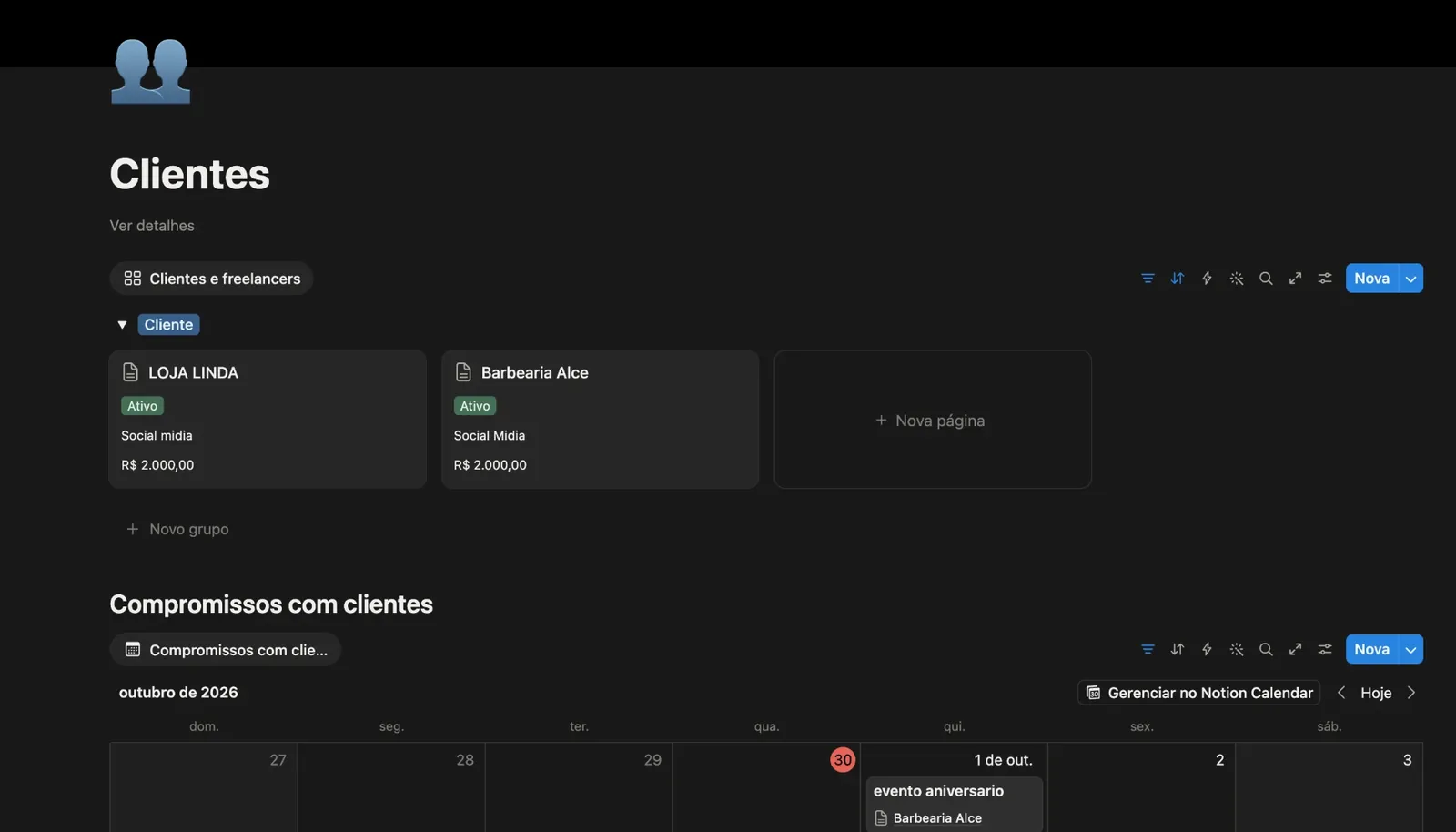Open the Barbearia Alce client card
The width and height of the screenshot is (1456, 832).
tap(600, 420)
